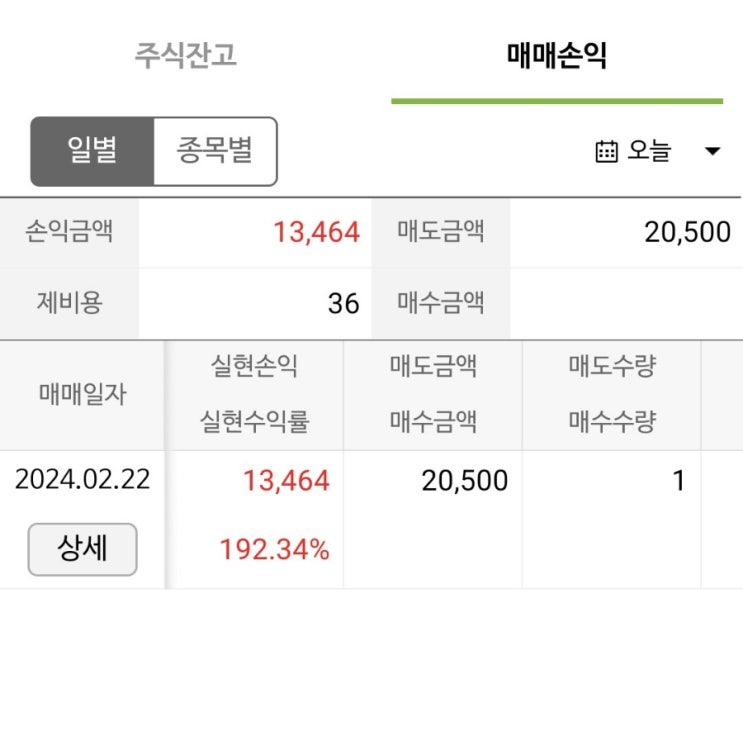Click the row's 20,500 sell amount cell
Image resolution: width=743 pixels, height=741 pixels.
(464, 481)
